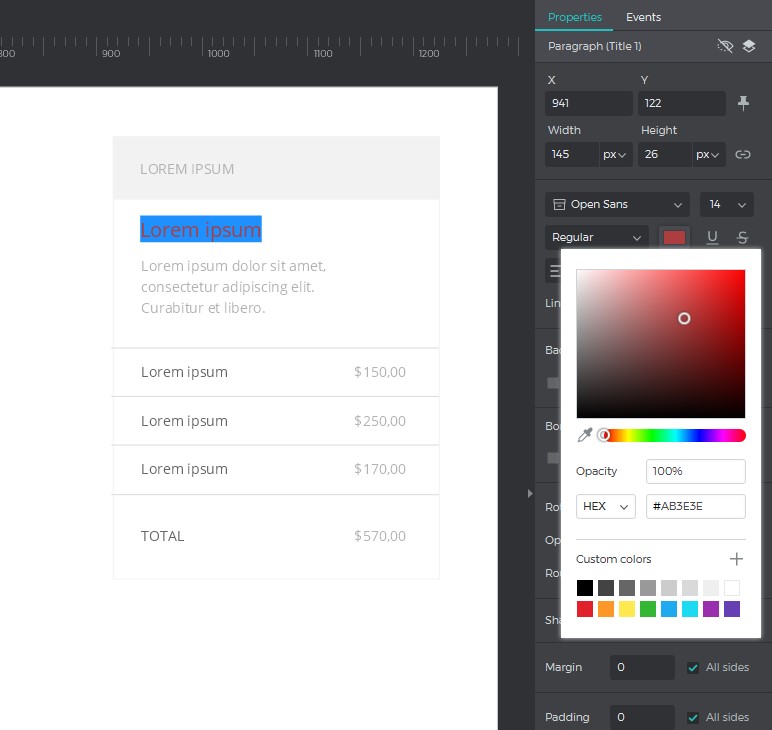Viewport: 772px width, 730px height.
Task: Add a custom color with plus icon
Action: click(x=736, y=559)
